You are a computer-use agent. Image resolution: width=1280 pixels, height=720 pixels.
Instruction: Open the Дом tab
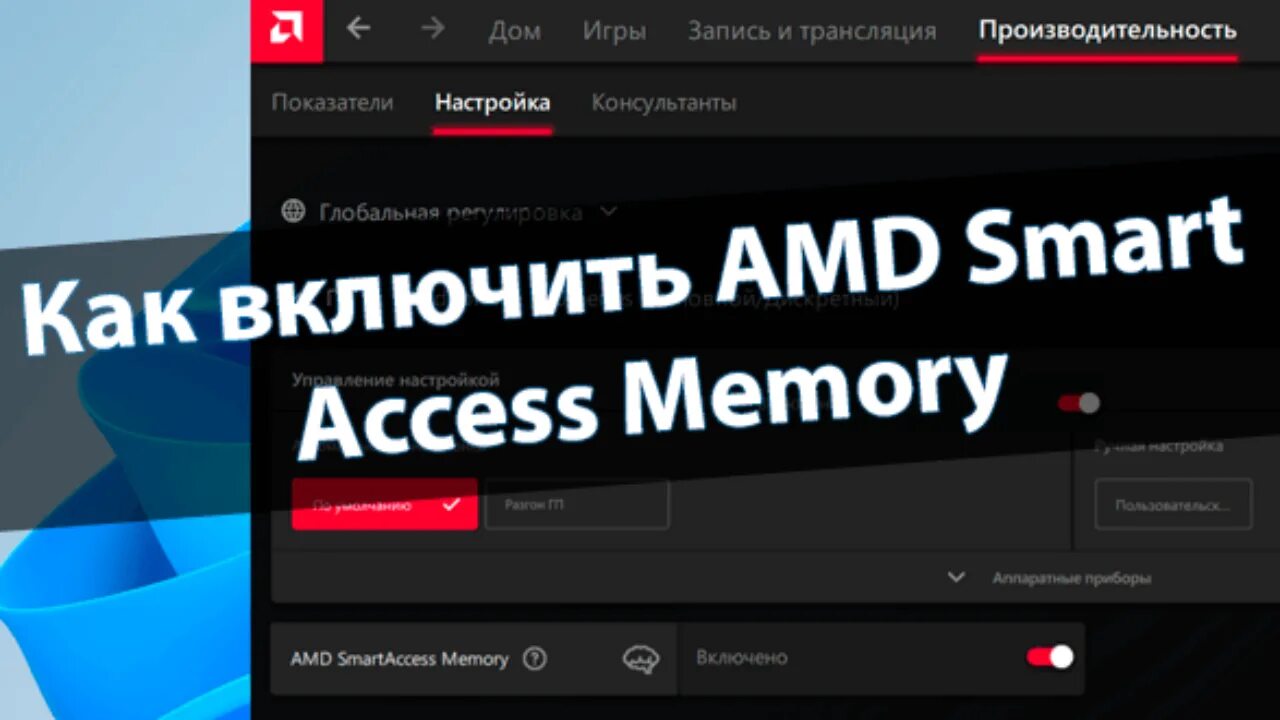click(514, 31)
